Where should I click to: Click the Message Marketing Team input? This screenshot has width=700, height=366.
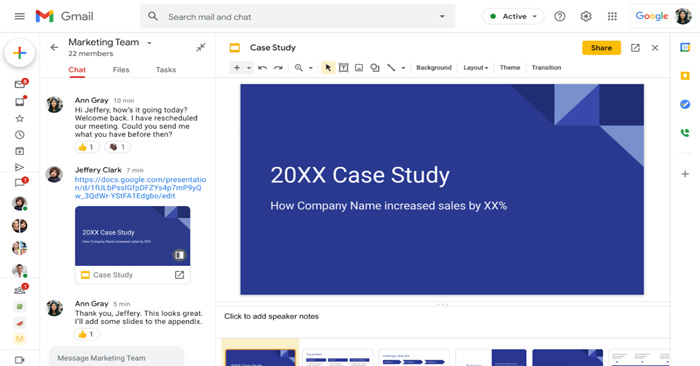[117, 358]
